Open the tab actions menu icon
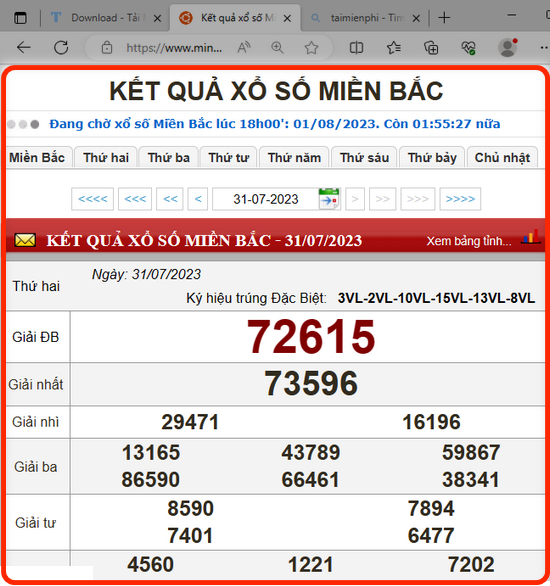Viewport: 550px width, 586px height. click(x=20, y=18)
